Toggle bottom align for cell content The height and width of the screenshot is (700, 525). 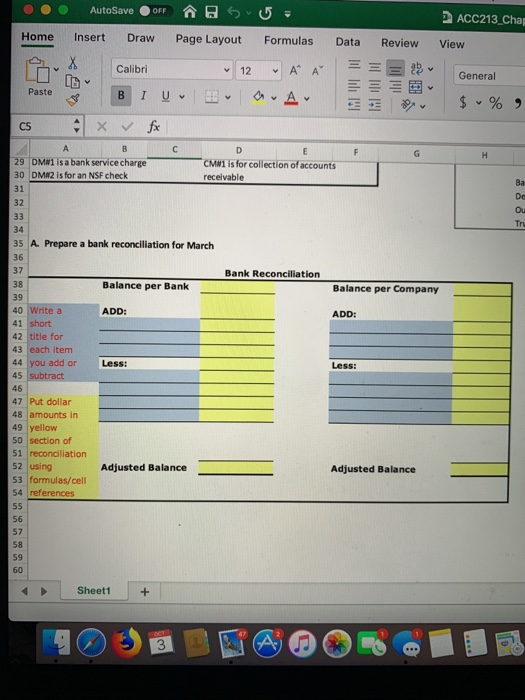(x=395, y=69)
